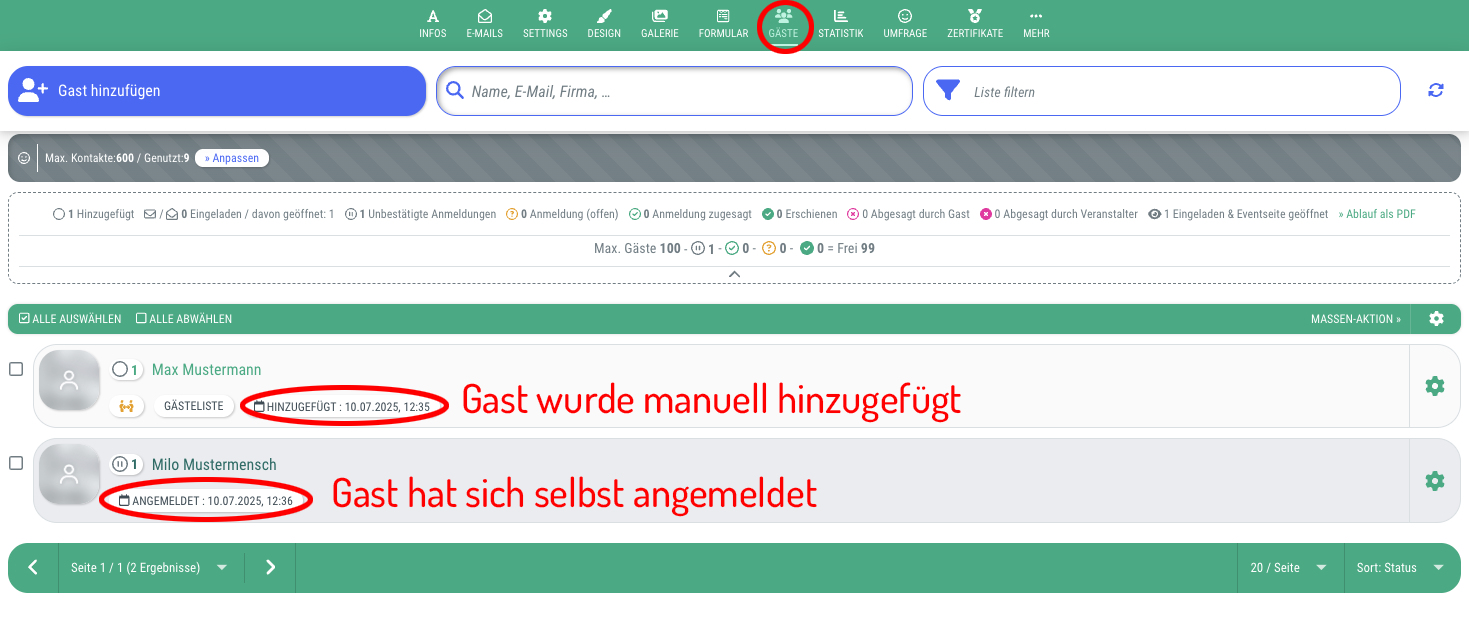Screen dimensions: 1469x627
Task: Tick the Milo Mustermensch checkbox
Action: click(x=16, y=463)
